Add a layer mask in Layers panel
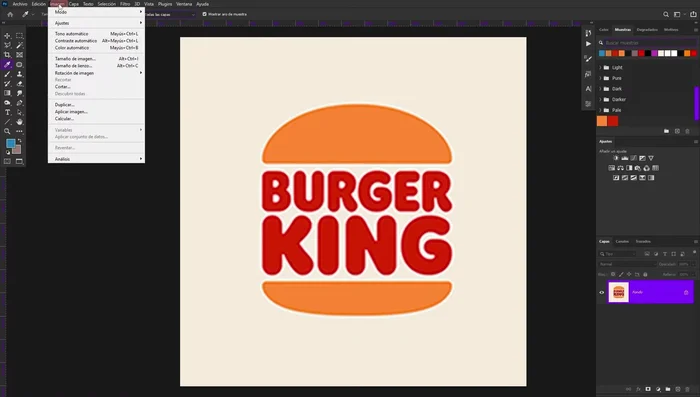The width and height of the screenshot is (700, 397). pos(648,389)
